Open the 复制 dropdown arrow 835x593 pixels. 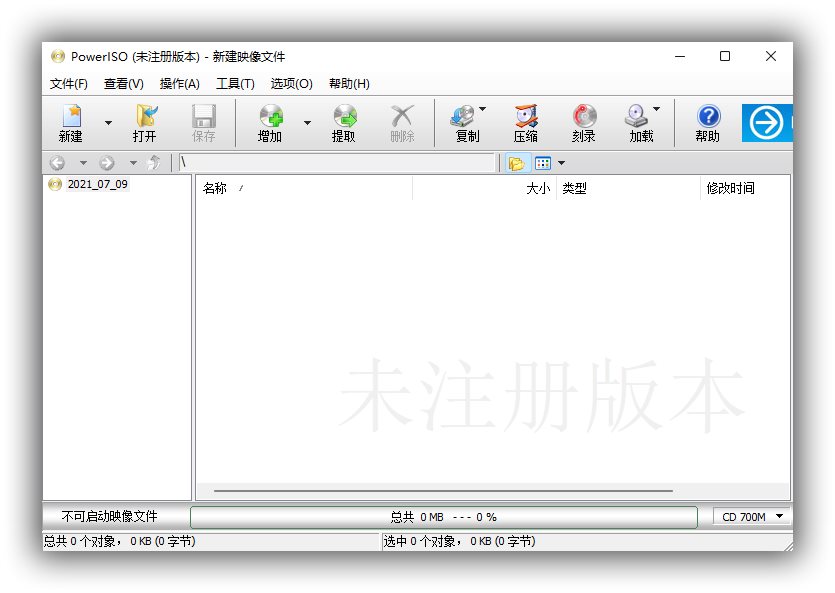[x=482, y=109]
